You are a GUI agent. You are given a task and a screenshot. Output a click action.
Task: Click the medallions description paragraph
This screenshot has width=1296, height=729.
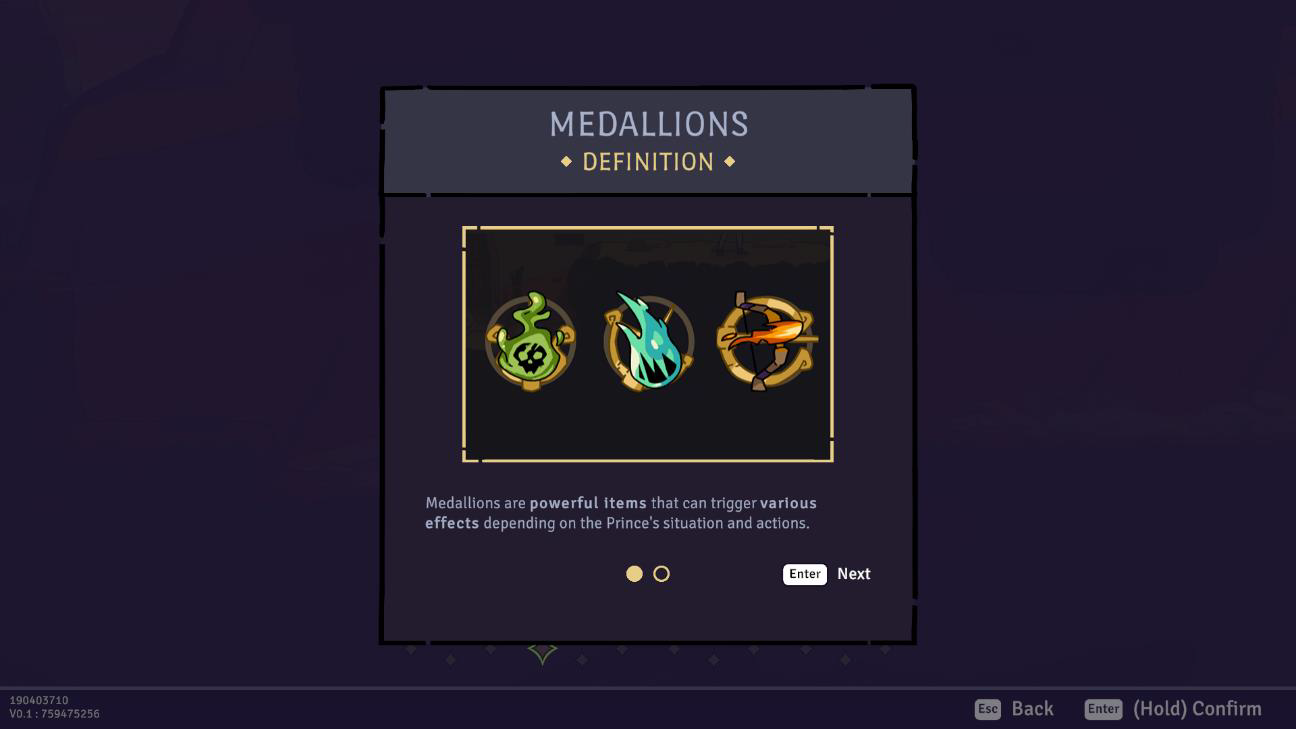click(x=621, y=513)
